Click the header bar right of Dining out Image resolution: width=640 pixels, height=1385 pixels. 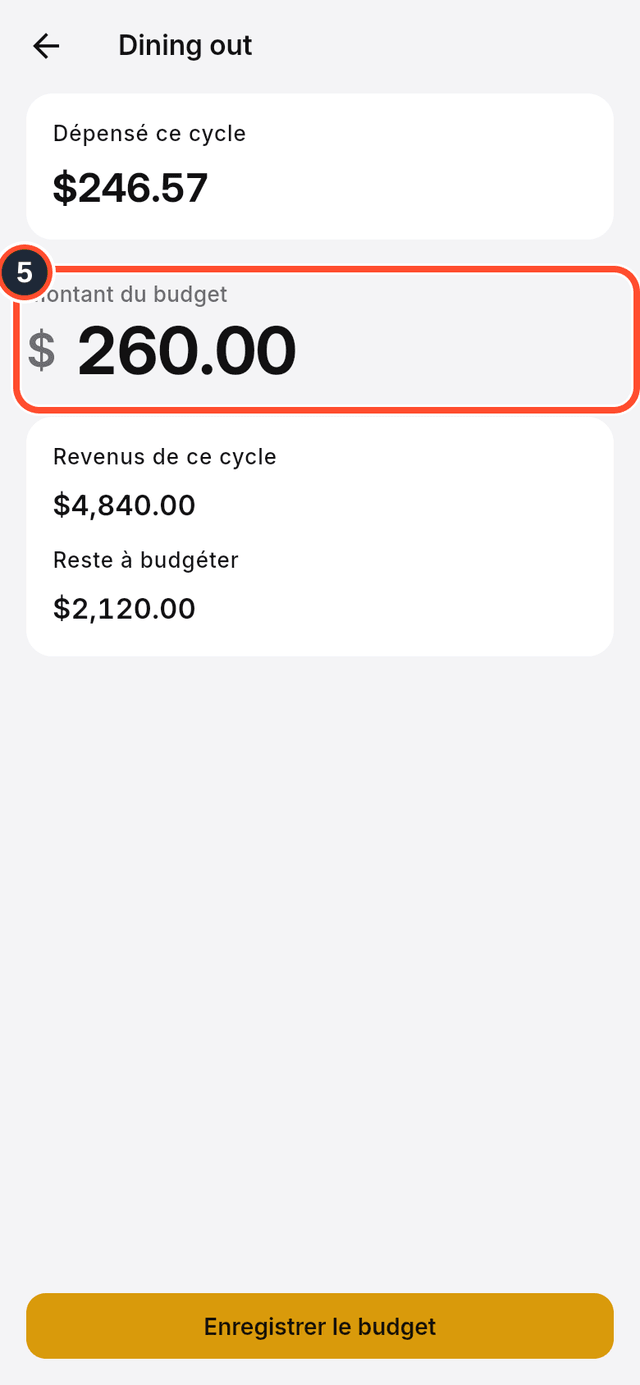pyautogui.click(x=440, y=46)
